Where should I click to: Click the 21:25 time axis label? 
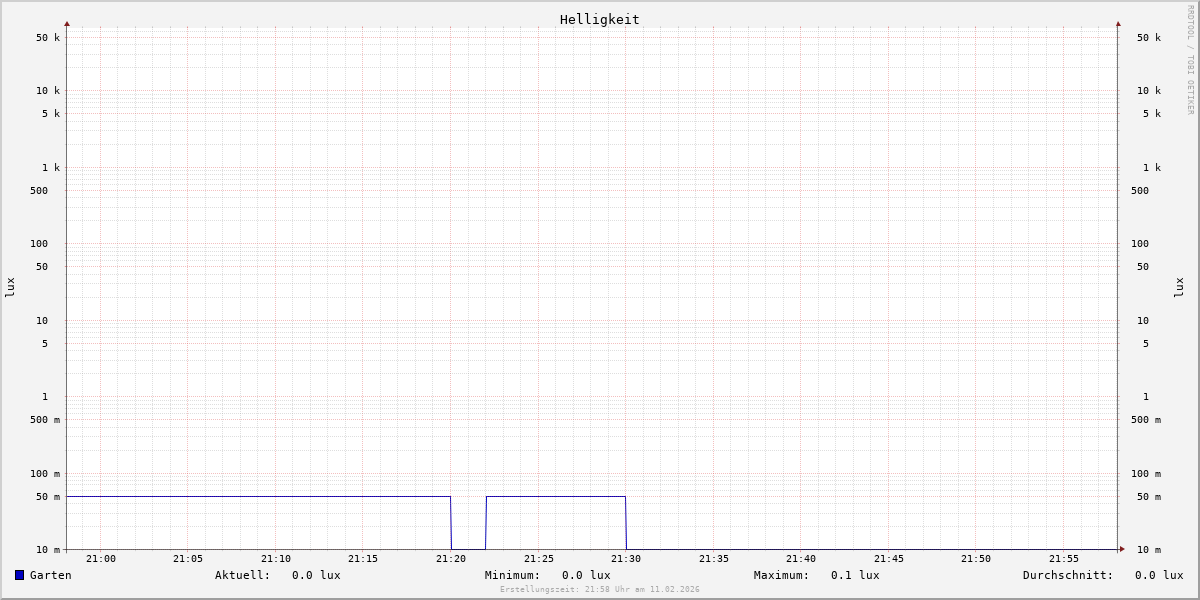point(539,559)
